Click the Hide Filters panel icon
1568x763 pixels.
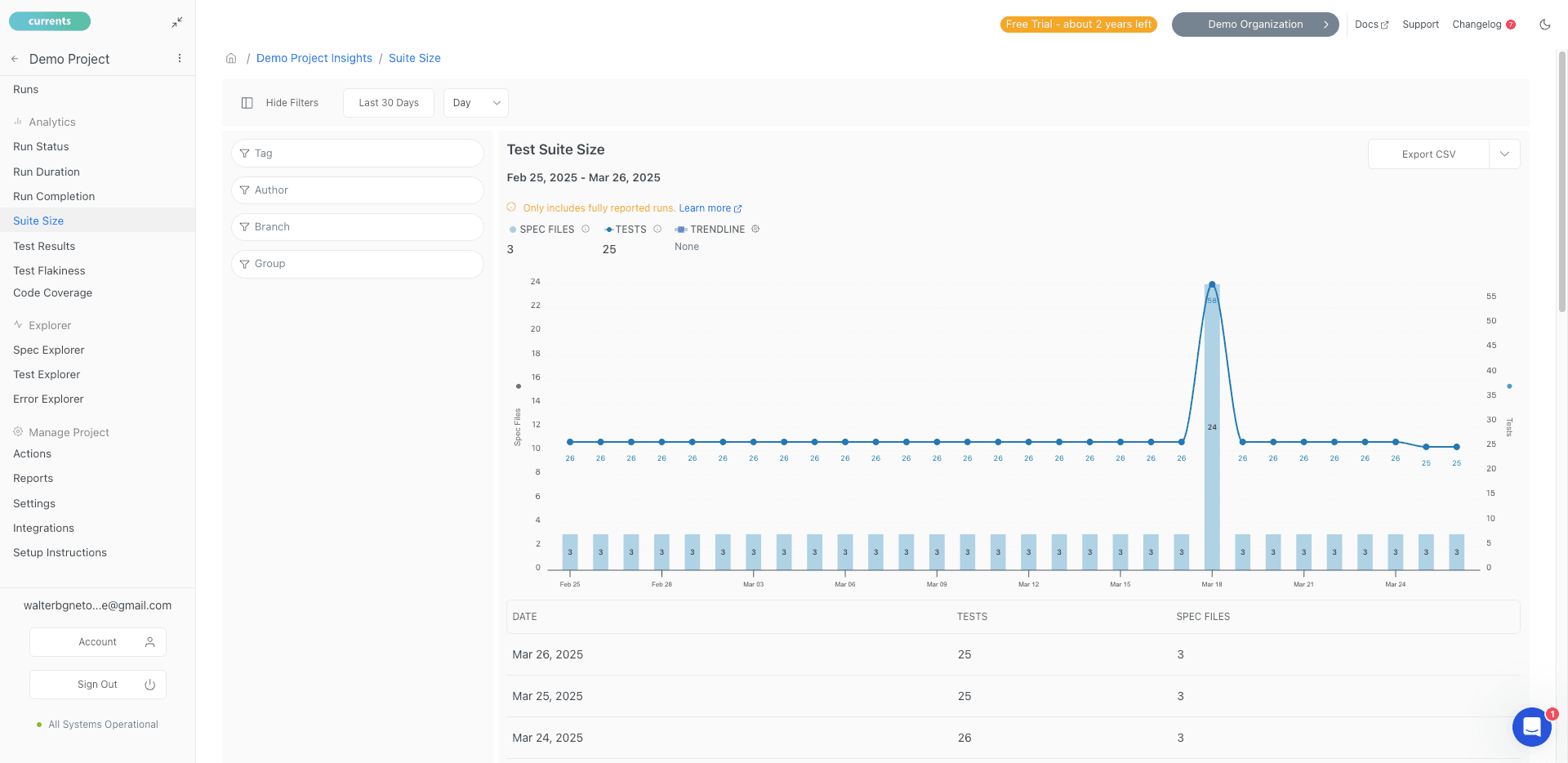click(x=247, y=103)
